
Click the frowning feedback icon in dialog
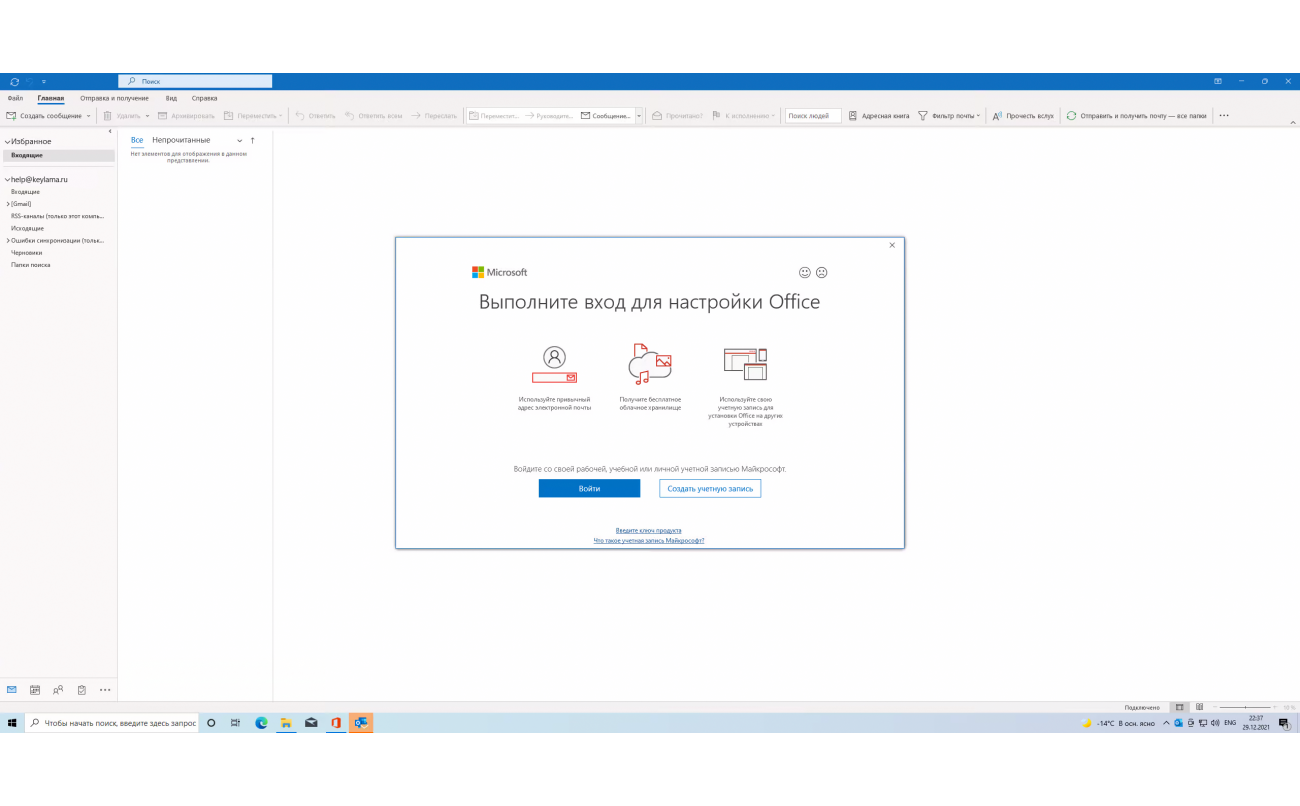click(x=822, y=272)
